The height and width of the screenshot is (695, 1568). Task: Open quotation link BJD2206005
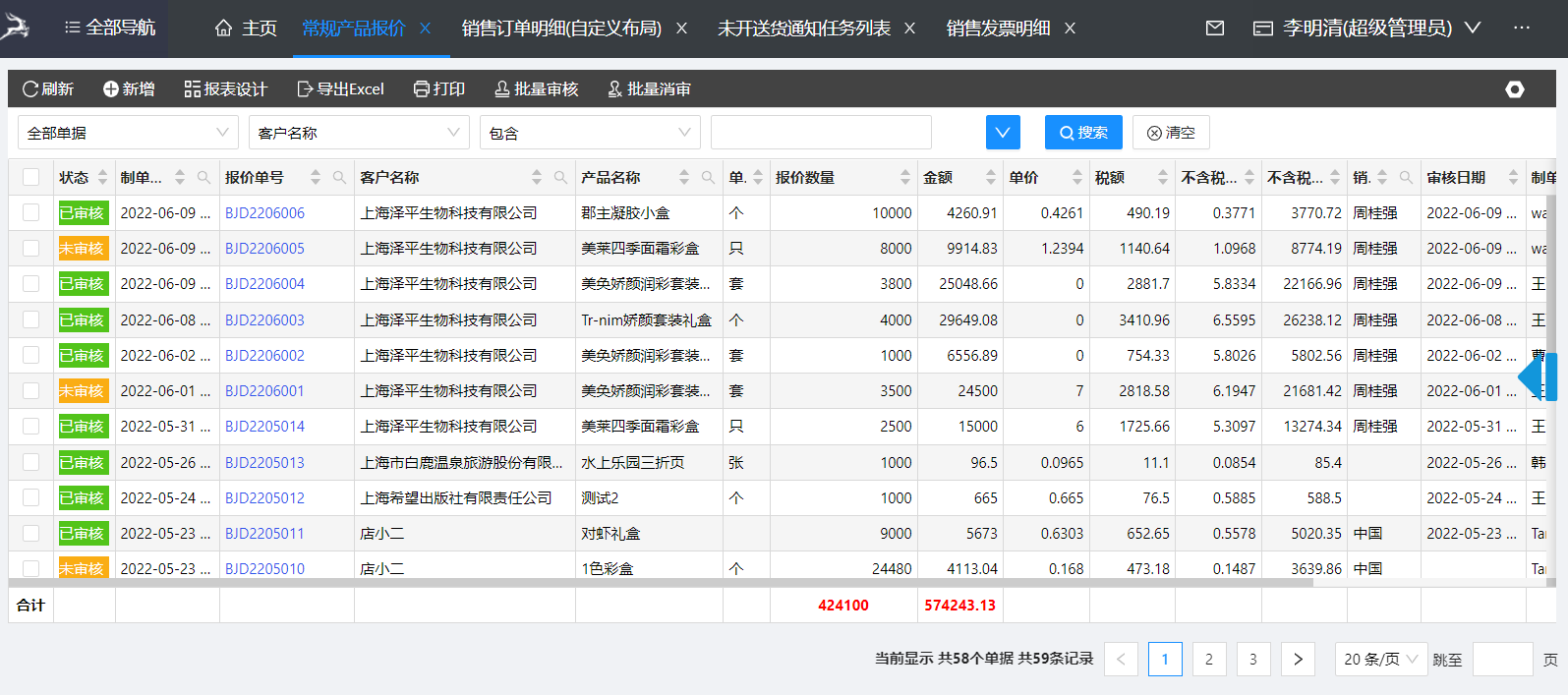click(264, 249)
